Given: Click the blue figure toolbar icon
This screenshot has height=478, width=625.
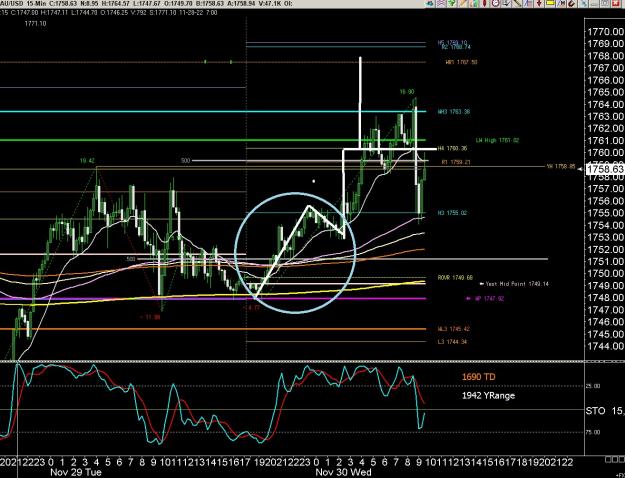Looking at the screenshot, I should (x=583, y=3).
